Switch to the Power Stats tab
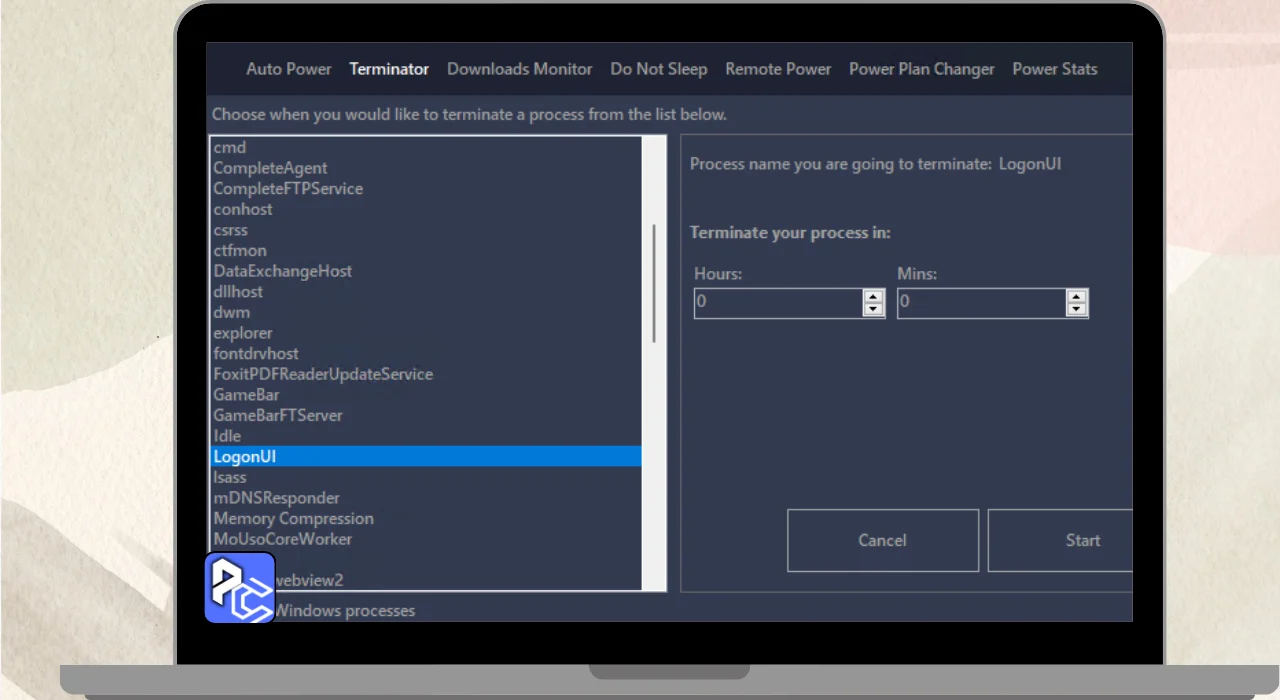This screenshot has width=1280, height=700. (x=1055, y=69)
